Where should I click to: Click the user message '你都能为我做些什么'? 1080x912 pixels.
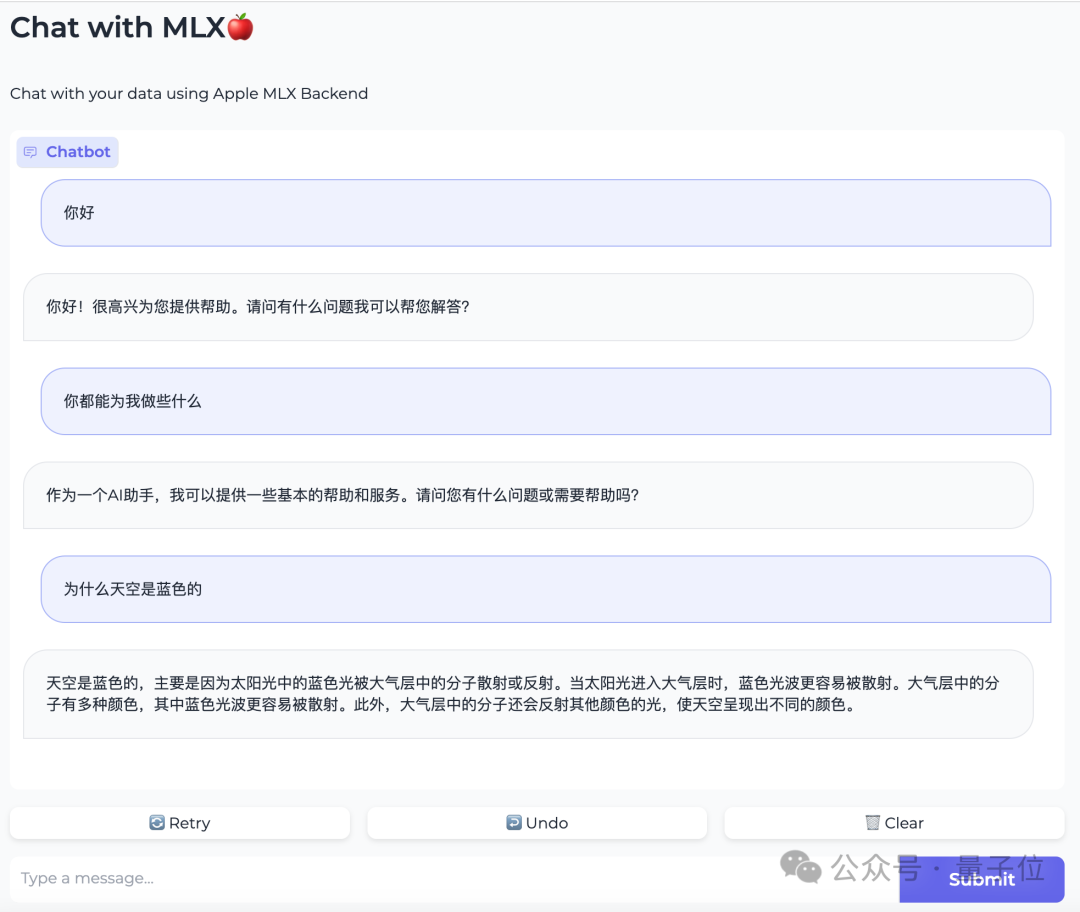(x=133, y=401)
